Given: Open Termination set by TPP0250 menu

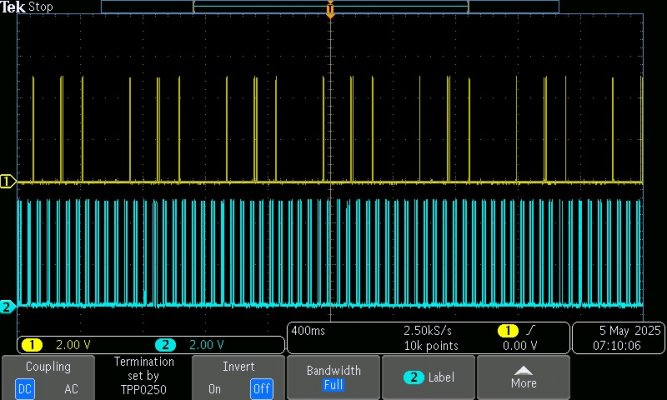Looking at the screenshot, I should click(x=143, y=376).
